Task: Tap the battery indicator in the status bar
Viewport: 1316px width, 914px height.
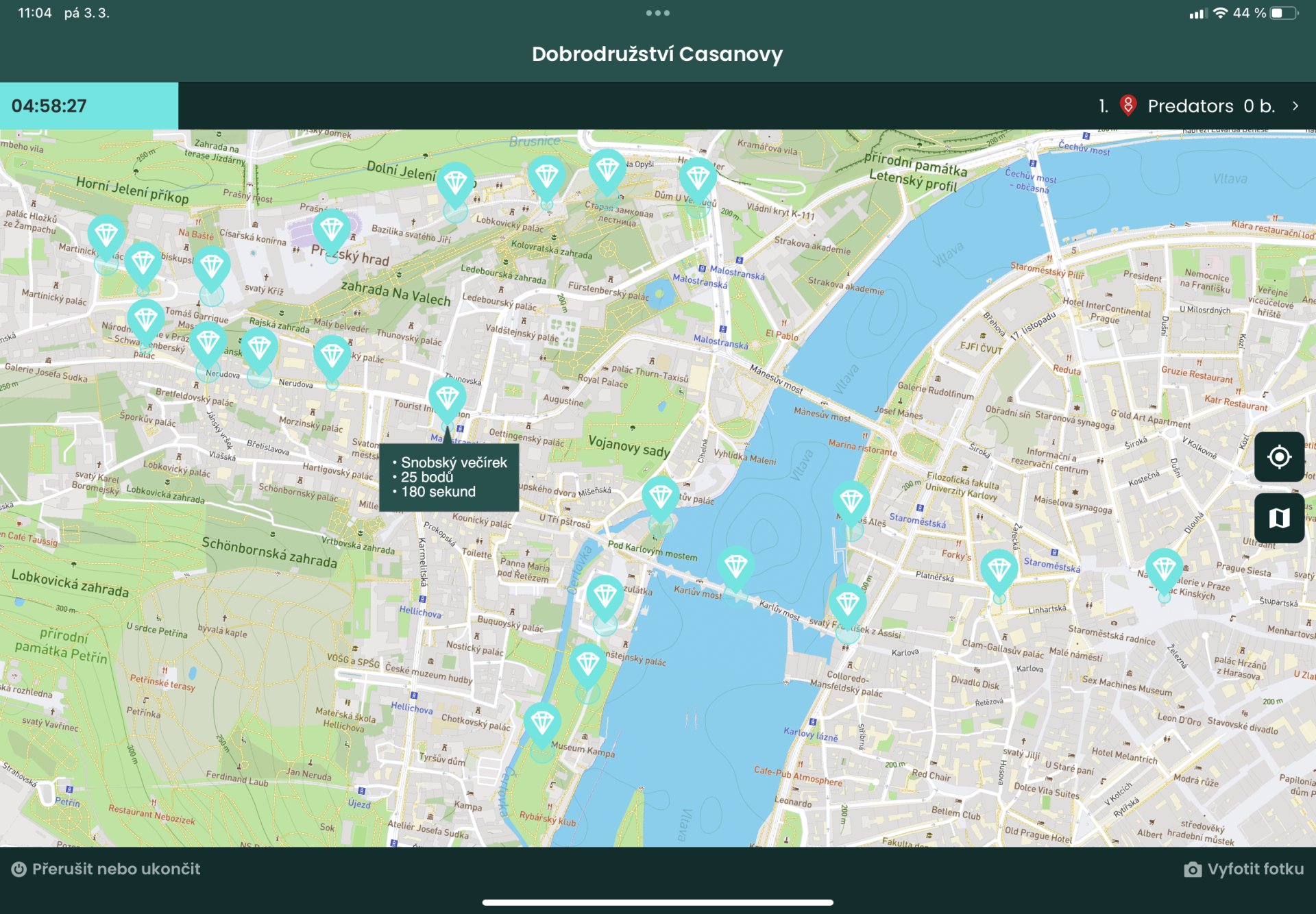Action: (x=1284, y=13)
